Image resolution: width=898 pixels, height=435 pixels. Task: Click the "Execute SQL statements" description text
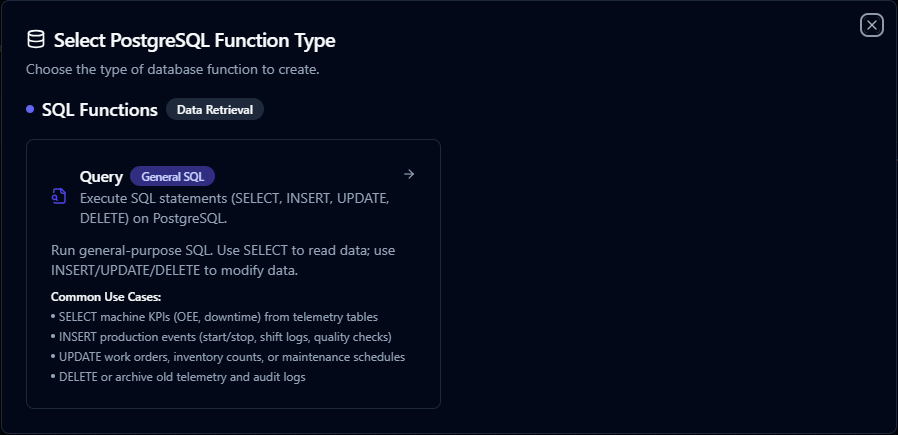tap(234, 198)
